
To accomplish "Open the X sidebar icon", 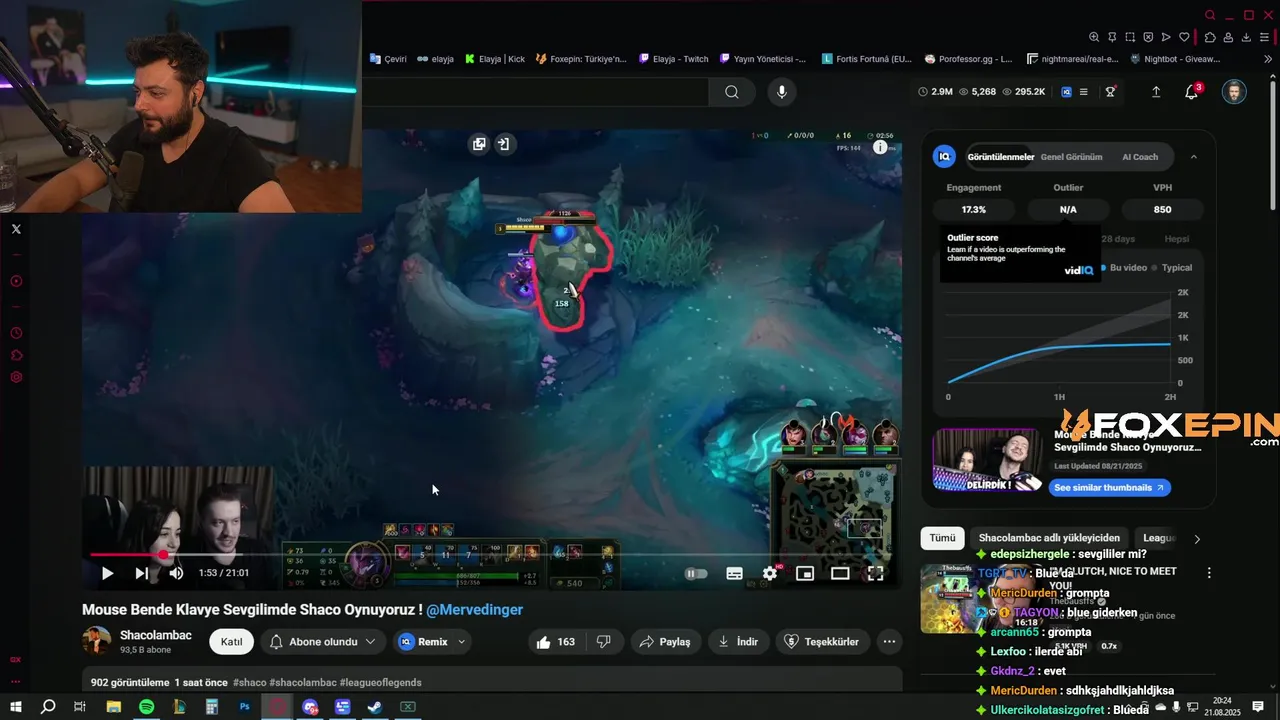I will coord(16,229).
